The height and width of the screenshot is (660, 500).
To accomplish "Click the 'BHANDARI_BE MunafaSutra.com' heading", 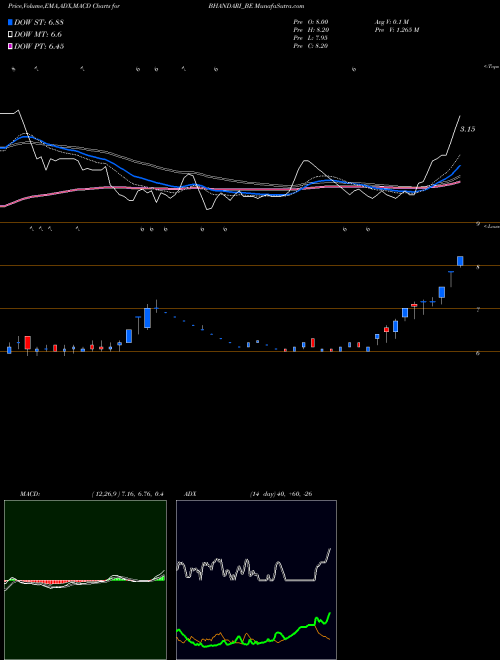I will (x=255, y=6).
